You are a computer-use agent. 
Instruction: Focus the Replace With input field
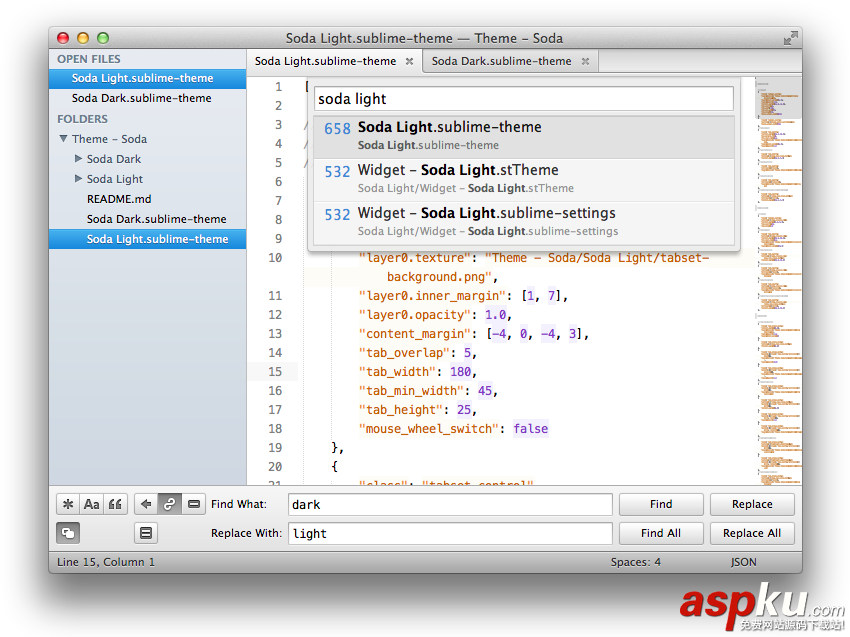(x=450, y=534)
